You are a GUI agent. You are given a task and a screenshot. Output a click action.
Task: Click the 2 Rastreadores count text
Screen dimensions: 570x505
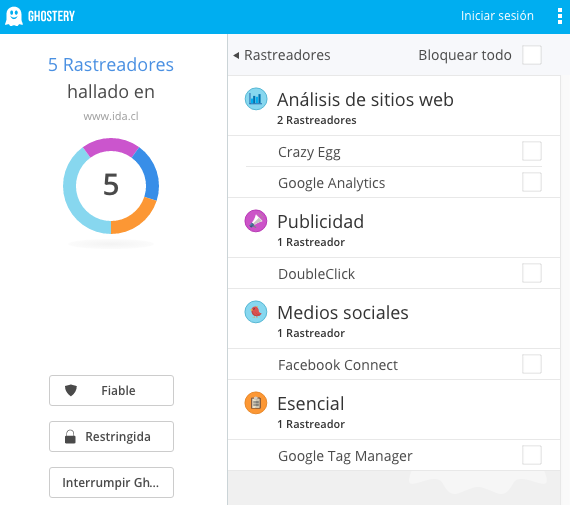pyautogui.click(x=317, y=120)
